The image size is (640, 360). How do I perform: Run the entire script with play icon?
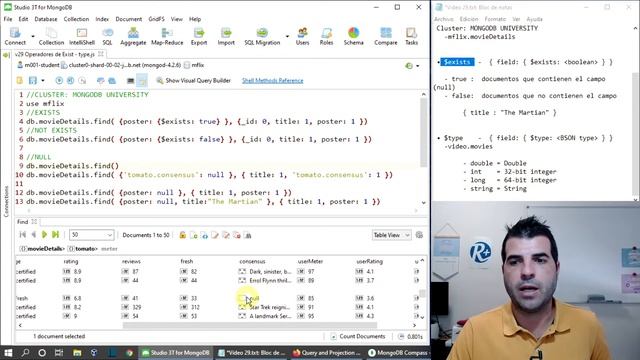click(59, 80)
